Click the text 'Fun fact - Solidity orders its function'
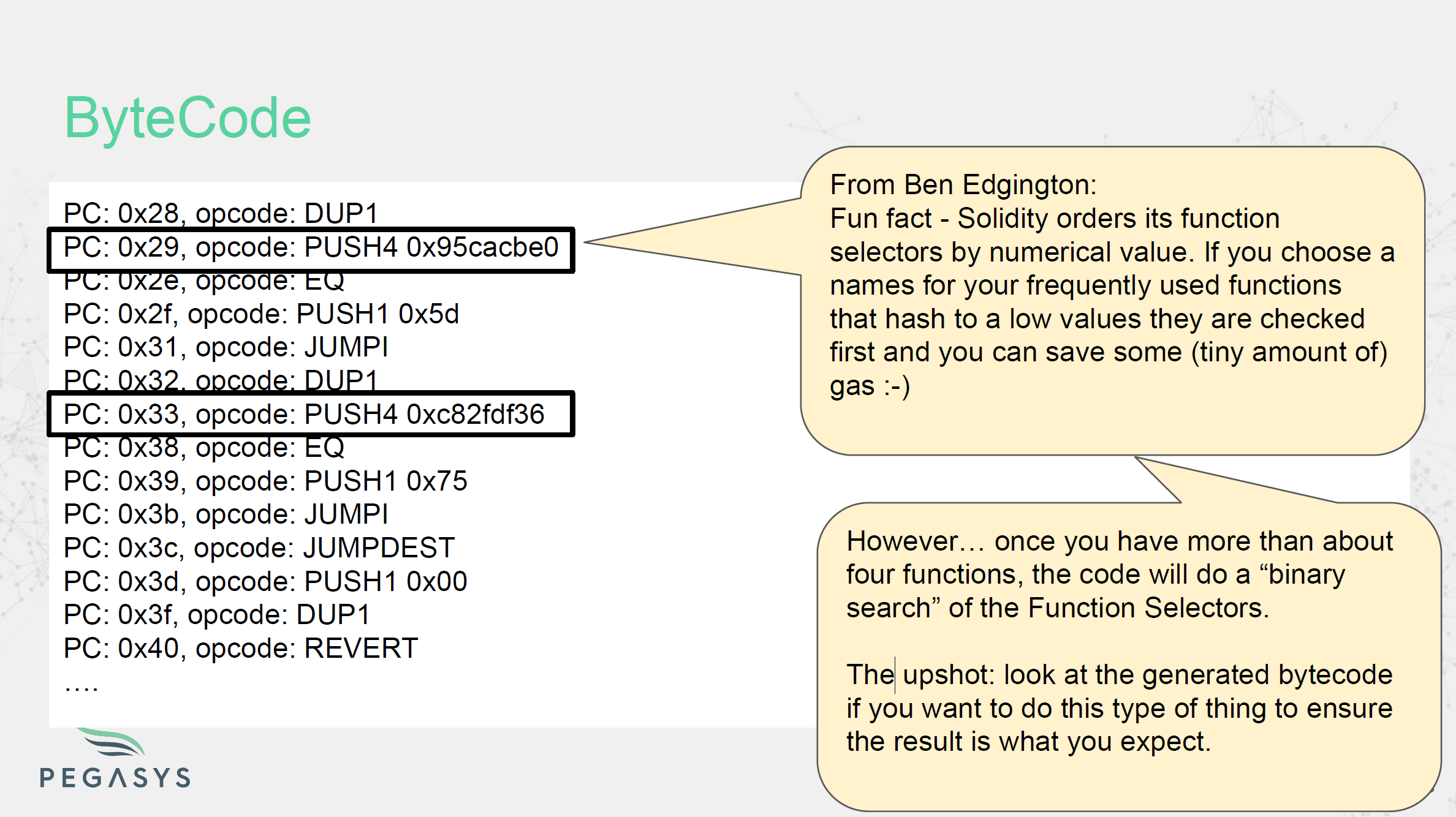The width and height of the screenshot is (1456, 817). pos(1055,218)
